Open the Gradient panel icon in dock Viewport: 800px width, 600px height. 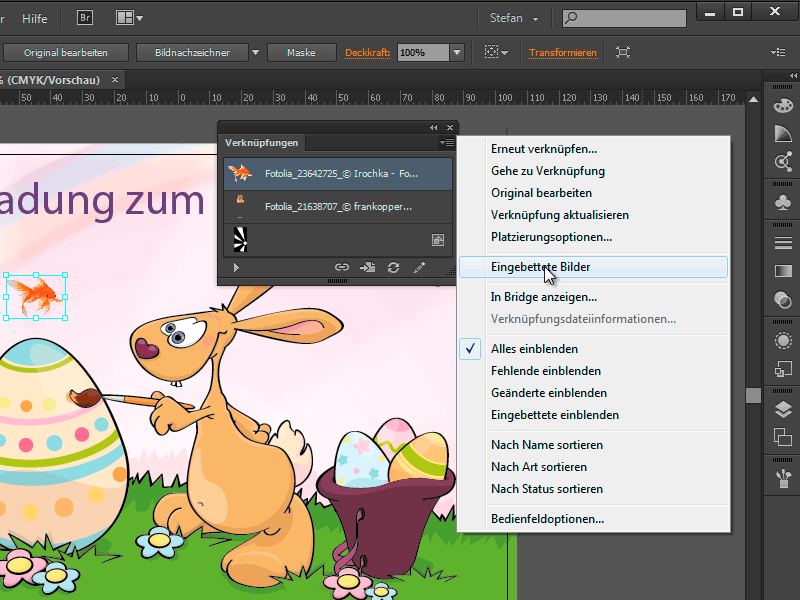(783, 271)
